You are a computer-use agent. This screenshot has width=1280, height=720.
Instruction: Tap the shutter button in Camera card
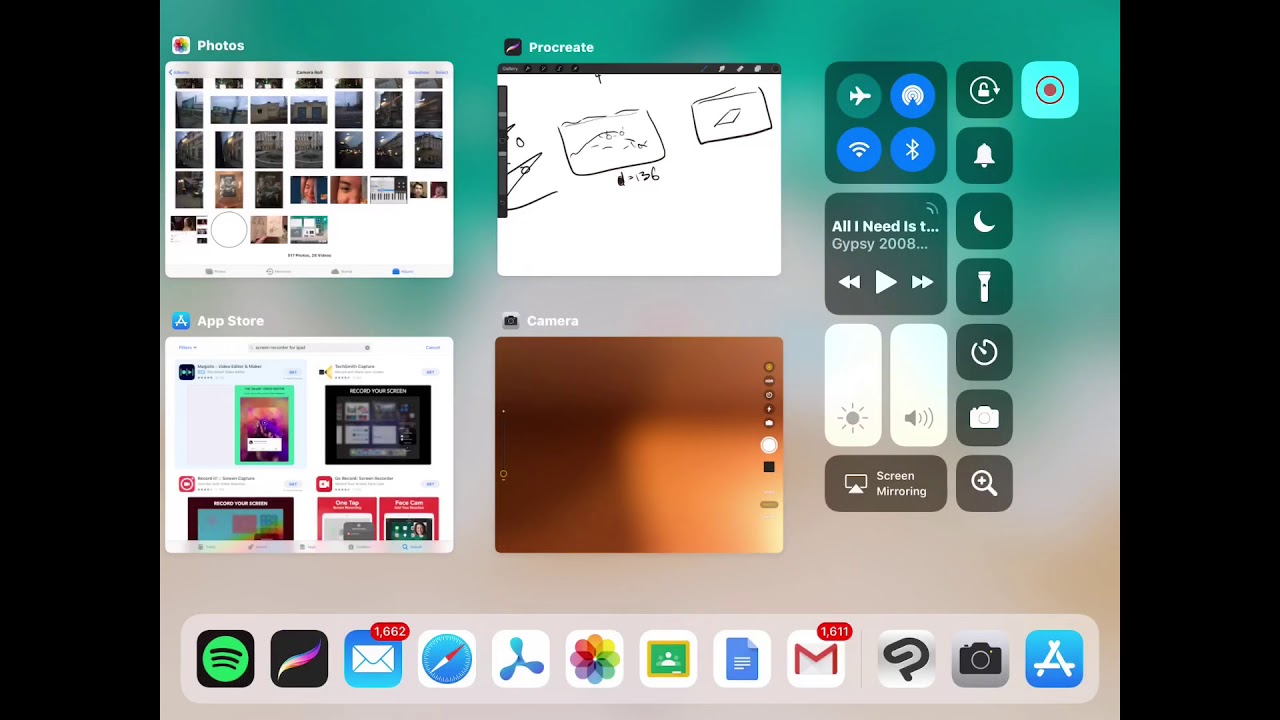[769, 445]
